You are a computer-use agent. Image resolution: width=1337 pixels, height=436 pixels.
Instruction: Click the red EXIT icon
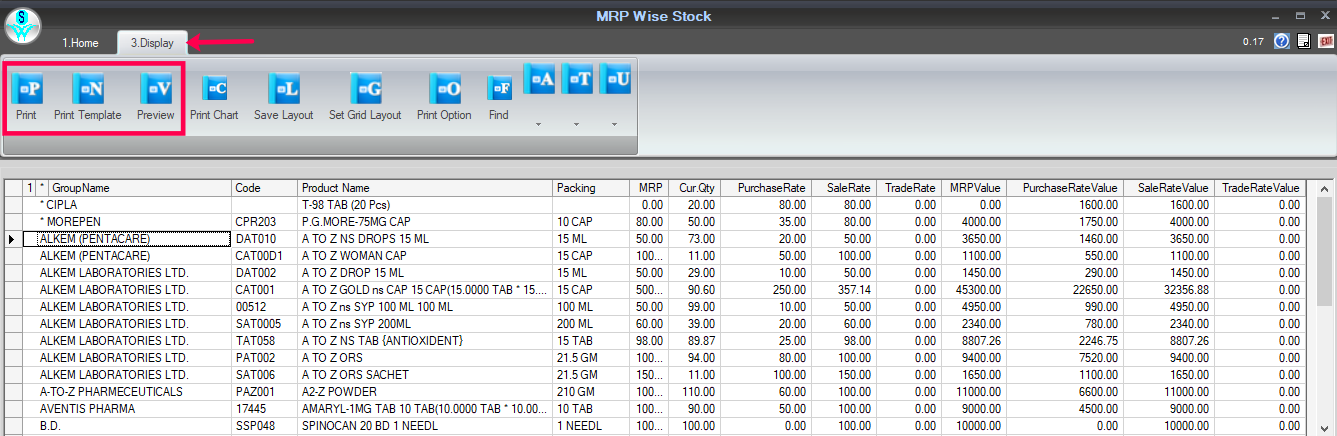(x=1325, y=41)
